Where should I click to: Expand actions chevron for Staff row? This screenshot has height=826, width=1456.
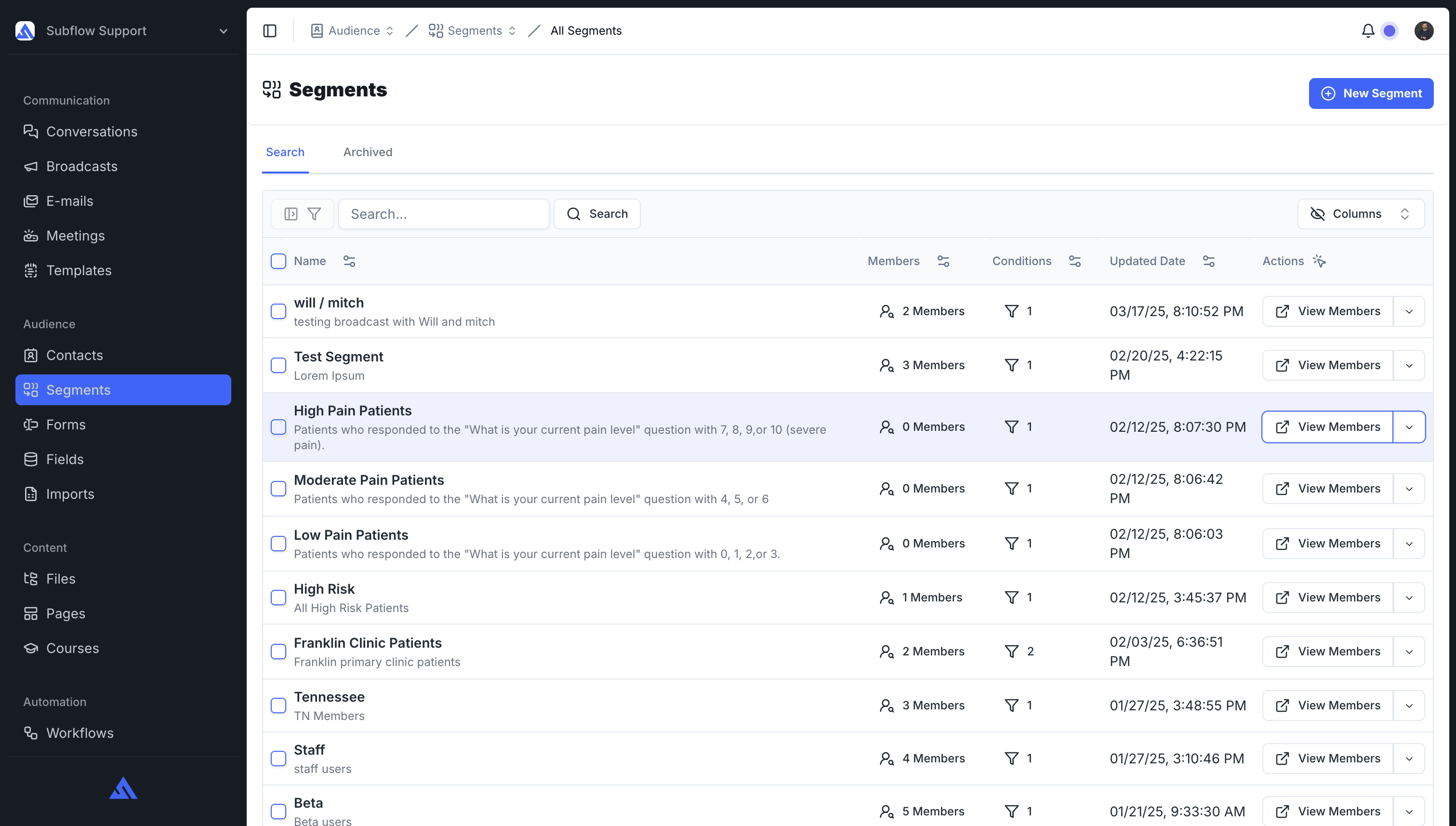(x=1409, y=759)
